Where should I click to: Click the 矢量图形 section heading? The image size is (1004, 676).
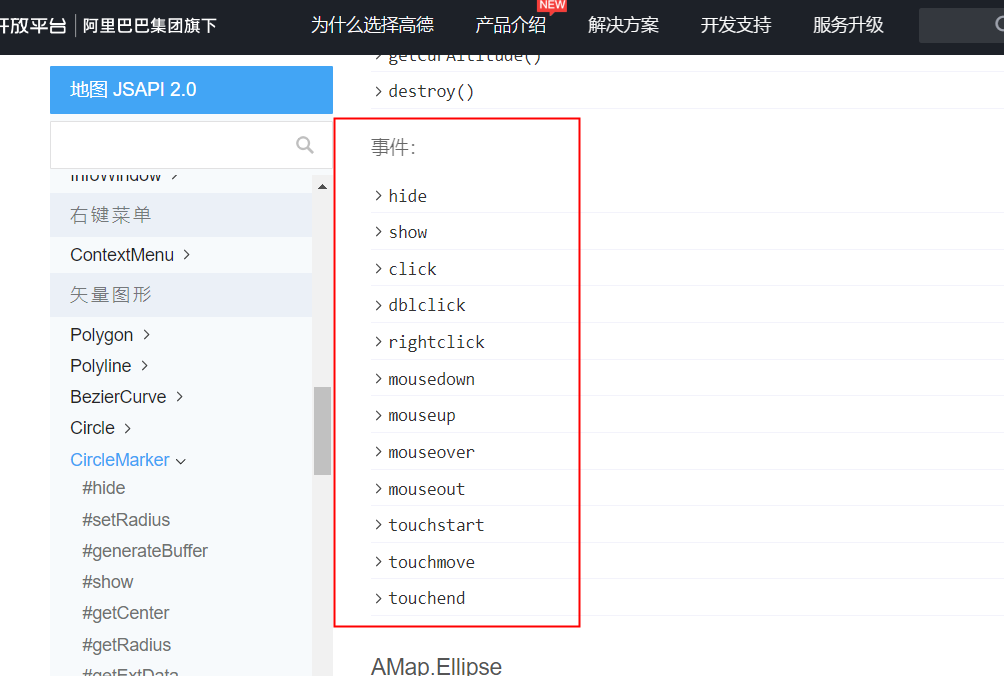111,294
